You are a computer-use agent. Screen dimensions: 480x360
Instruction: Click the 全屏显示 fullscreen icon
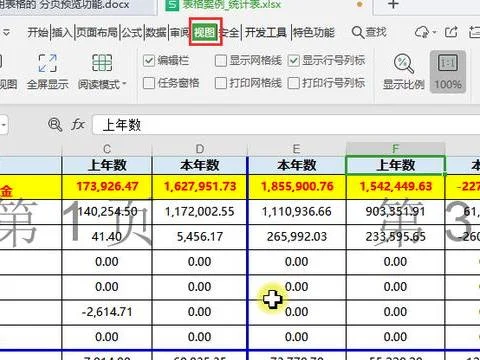click(47, 63)
